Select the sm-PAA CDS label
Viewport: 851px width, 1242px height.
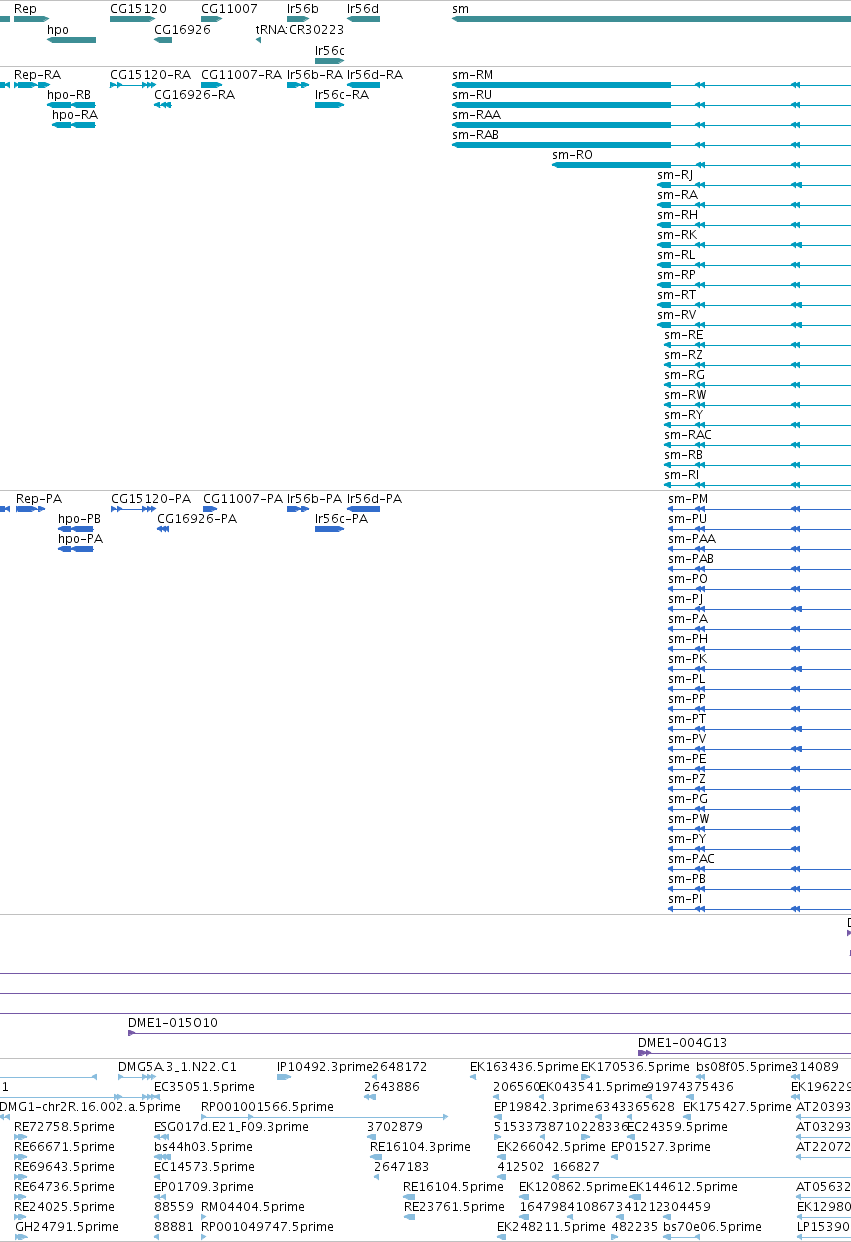tap(692, 538)
